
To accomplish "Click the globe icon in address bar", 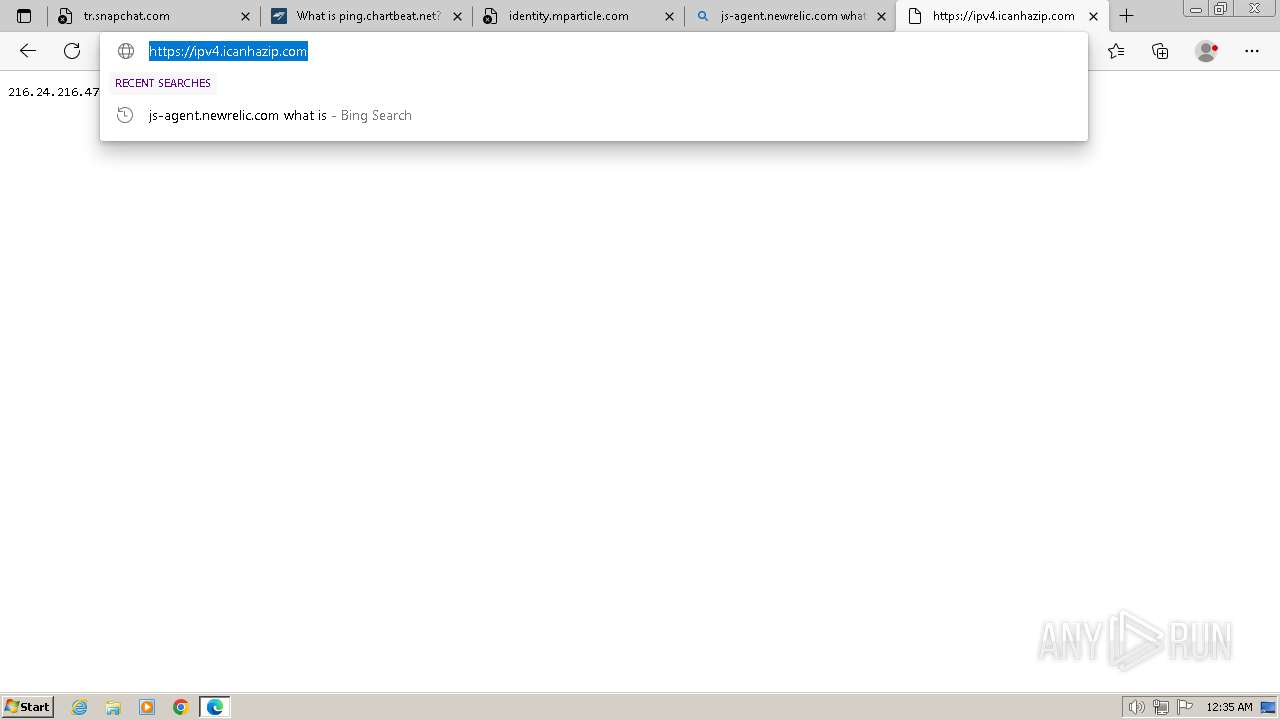I will pyautogui.click(x=126, y=51).
